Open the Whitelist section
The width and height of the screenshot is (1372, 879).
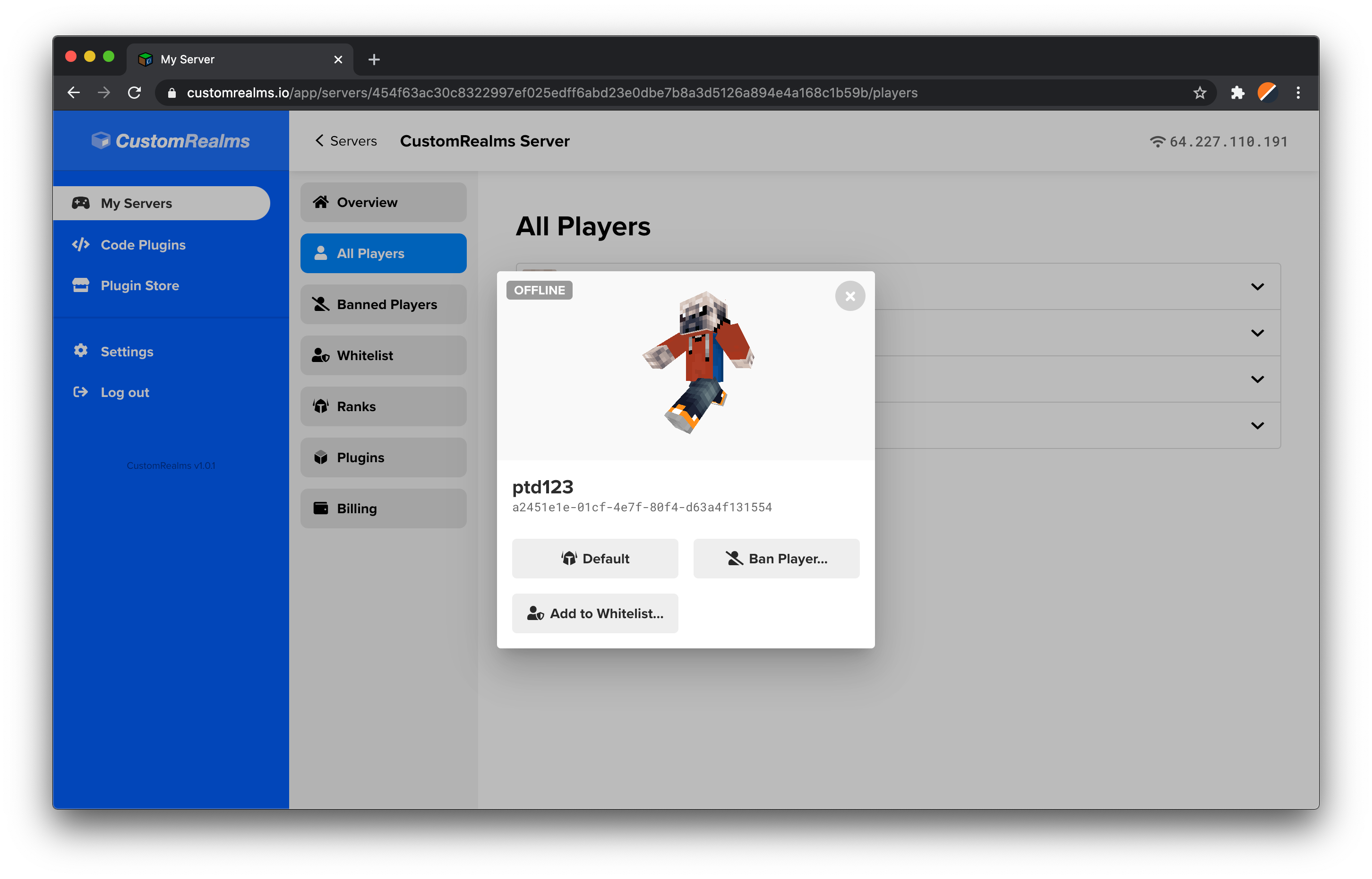pyautogui.click(x=383, y=355)
